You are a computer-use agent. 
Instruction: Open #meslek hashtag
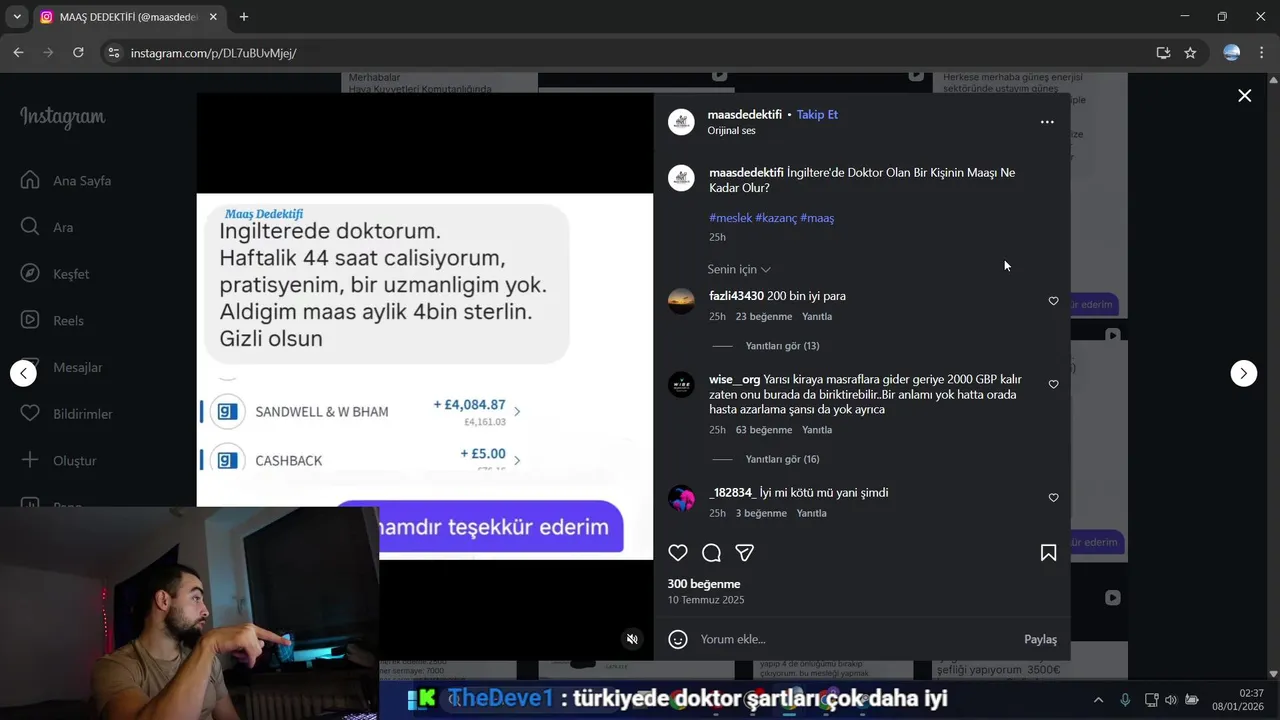pyautogui.click(x=730, y=218)
